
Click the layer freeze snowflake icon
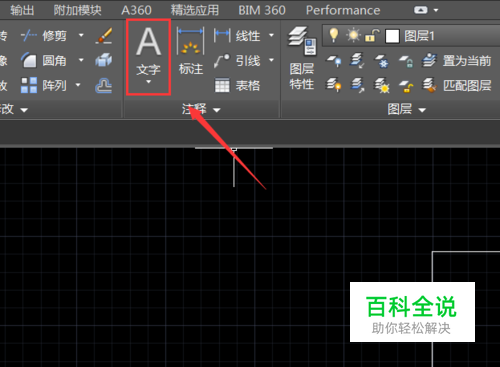(x=382, y=61)
